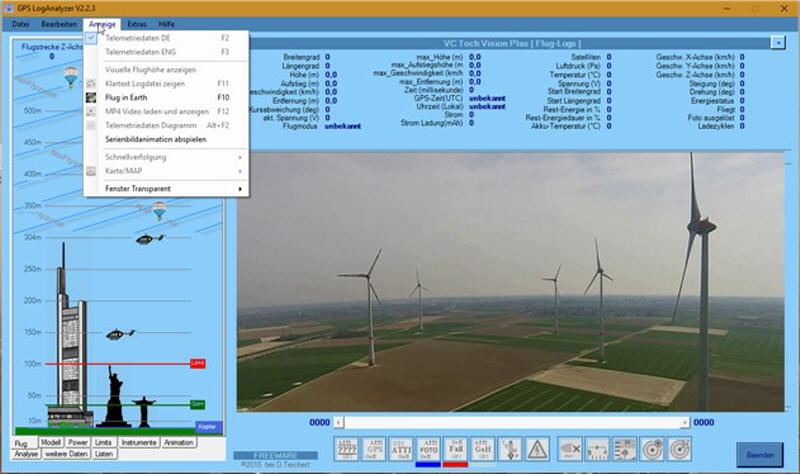Viewport: 800px width, 474px height.
Task: Click the ATTI ???? mode icon
Action: click(347, 450)
